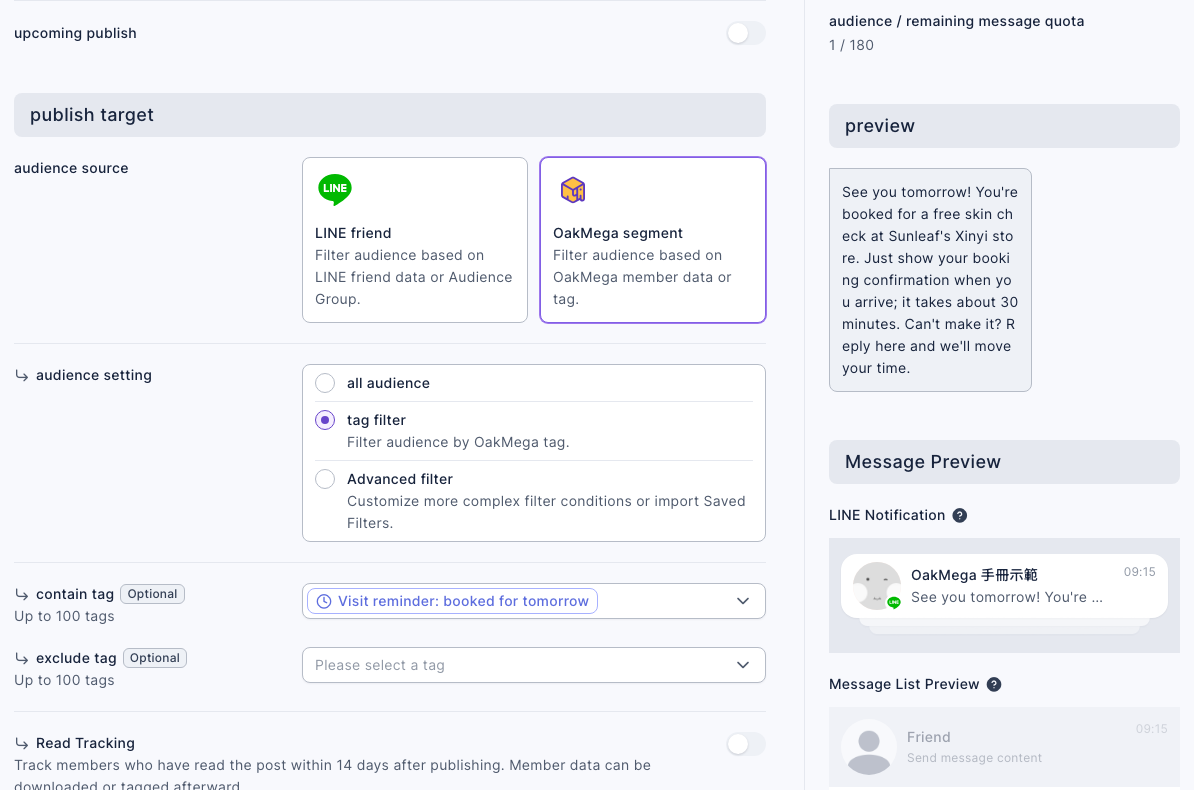The width and height of the screenshot is (1194, 790).
Task: Click 'Filter audience by OakMega tag.' description
Action: tap(458, 443)
